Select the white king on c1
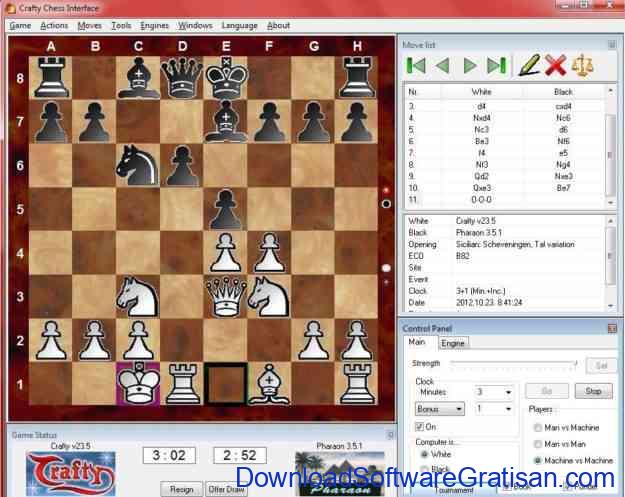 point(138,384)
